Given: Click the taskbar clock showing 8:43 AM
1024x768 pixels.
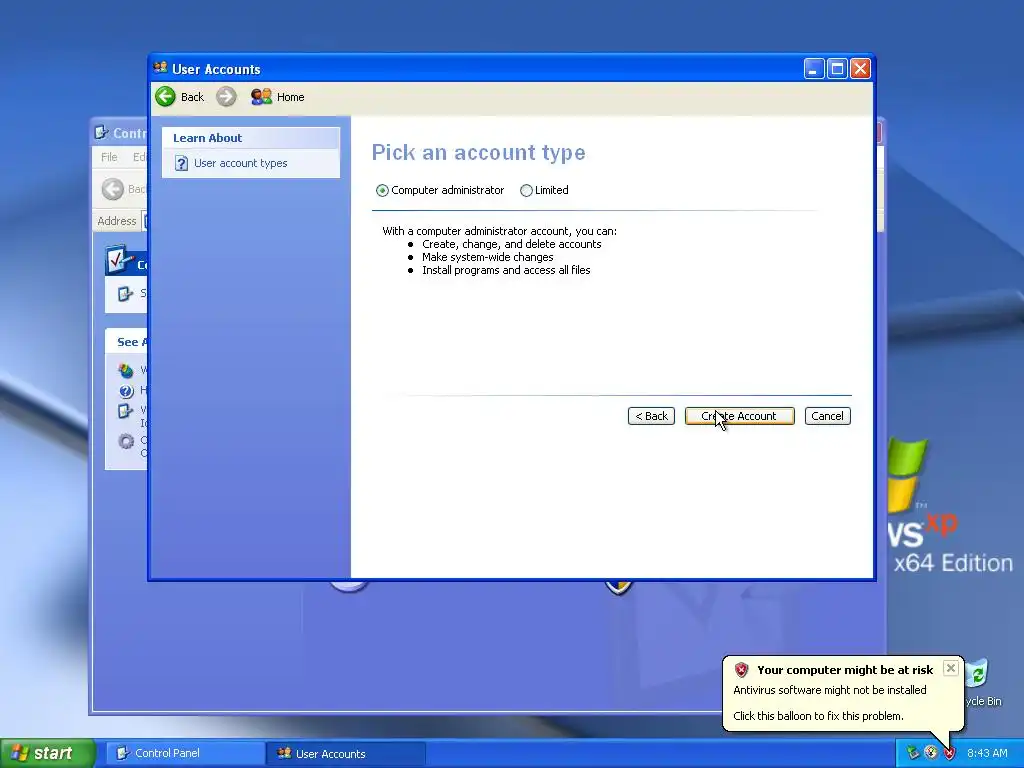Looking at the screenshot, I should point(987,753).
